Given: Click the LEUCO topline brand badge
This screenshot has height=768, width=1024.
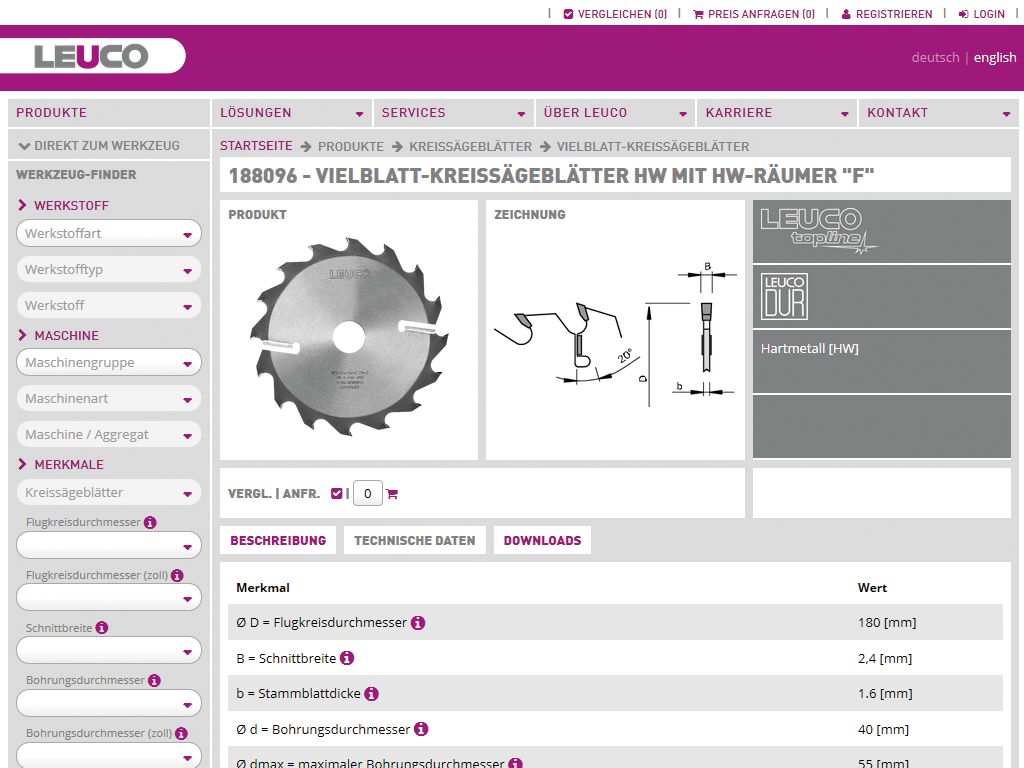Looking at the screenshot, I should [881, 231].
